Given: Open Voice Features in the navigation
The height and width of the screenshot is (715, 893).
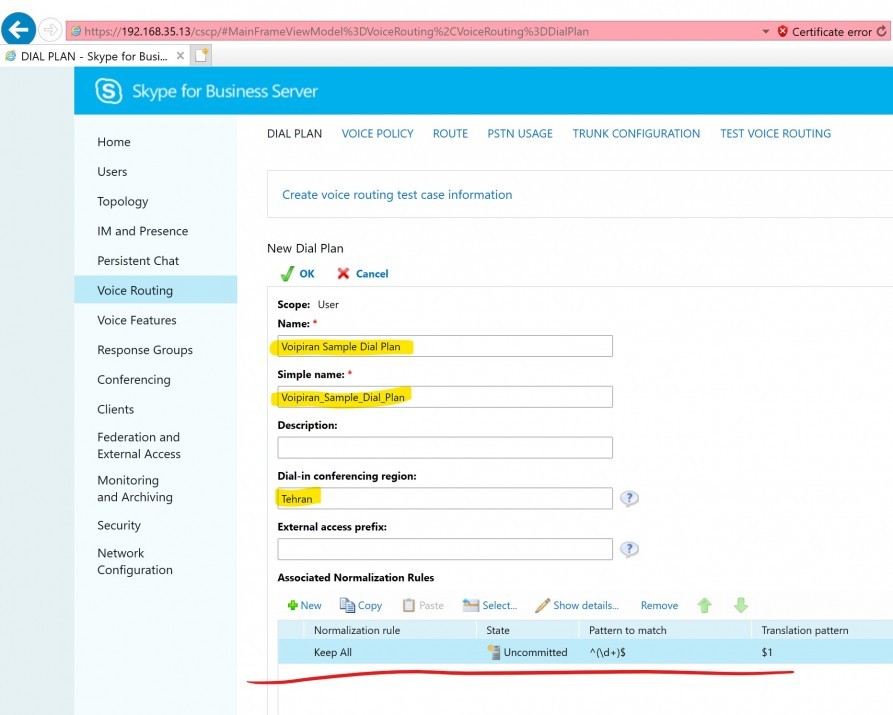Looking at the screenshot, I should pyautogui.click(x=137, y=320).
